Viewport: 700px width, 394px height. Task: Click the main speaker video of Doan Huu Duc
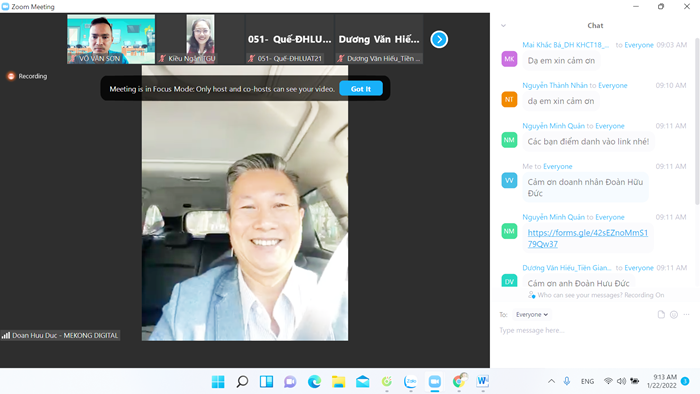pyautogui.click(x=245, y=203)
